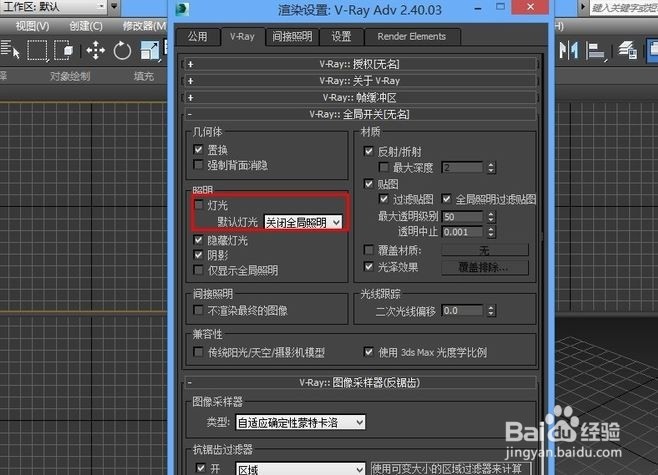Click the 覆盖材质 无 button
Viewport: 658px width, 475px height.
coord(485,251)
